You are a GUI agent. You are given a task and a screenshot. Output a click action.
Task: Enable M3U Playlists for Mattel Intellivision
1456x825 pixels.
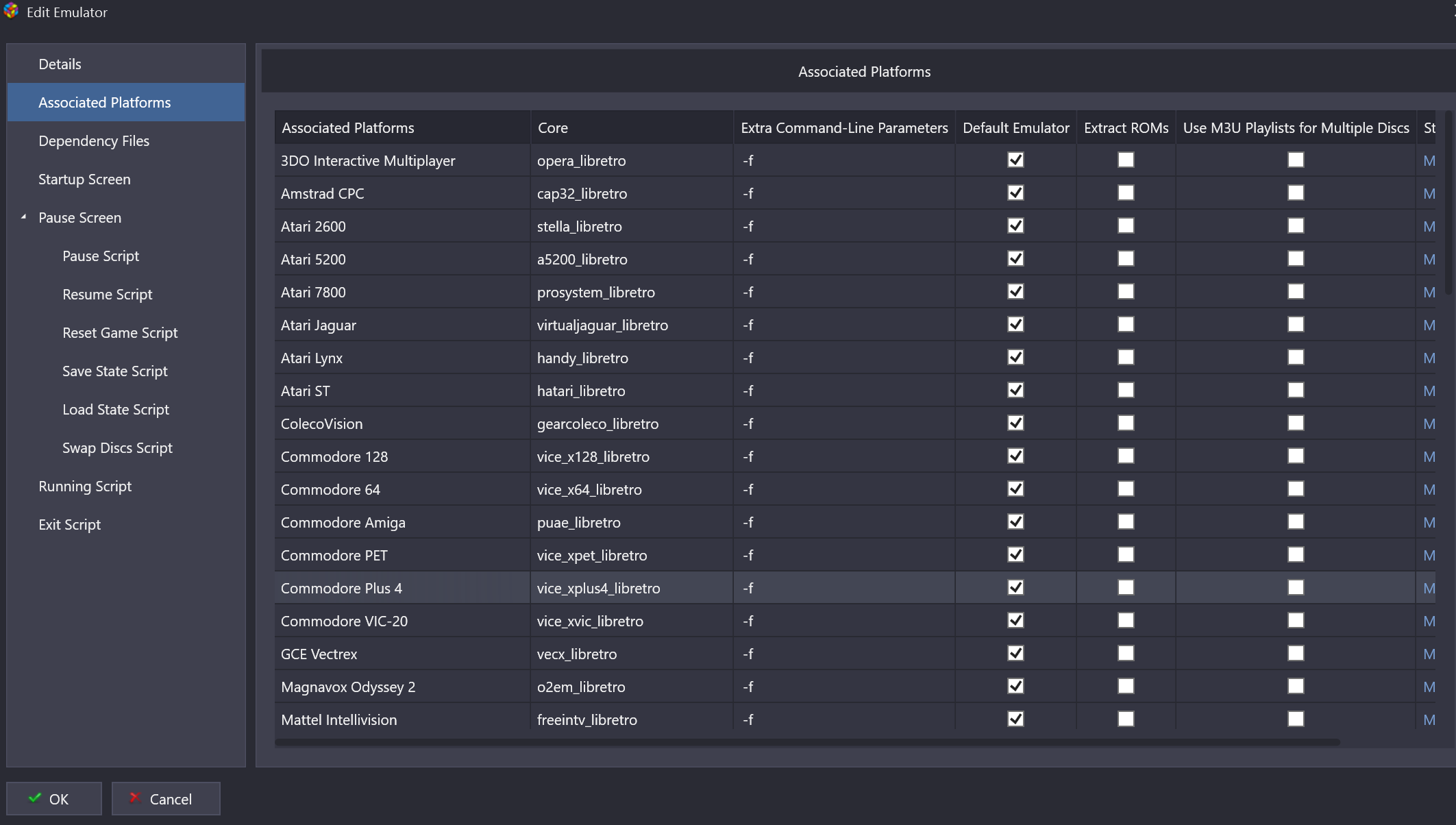point(1296,719)
